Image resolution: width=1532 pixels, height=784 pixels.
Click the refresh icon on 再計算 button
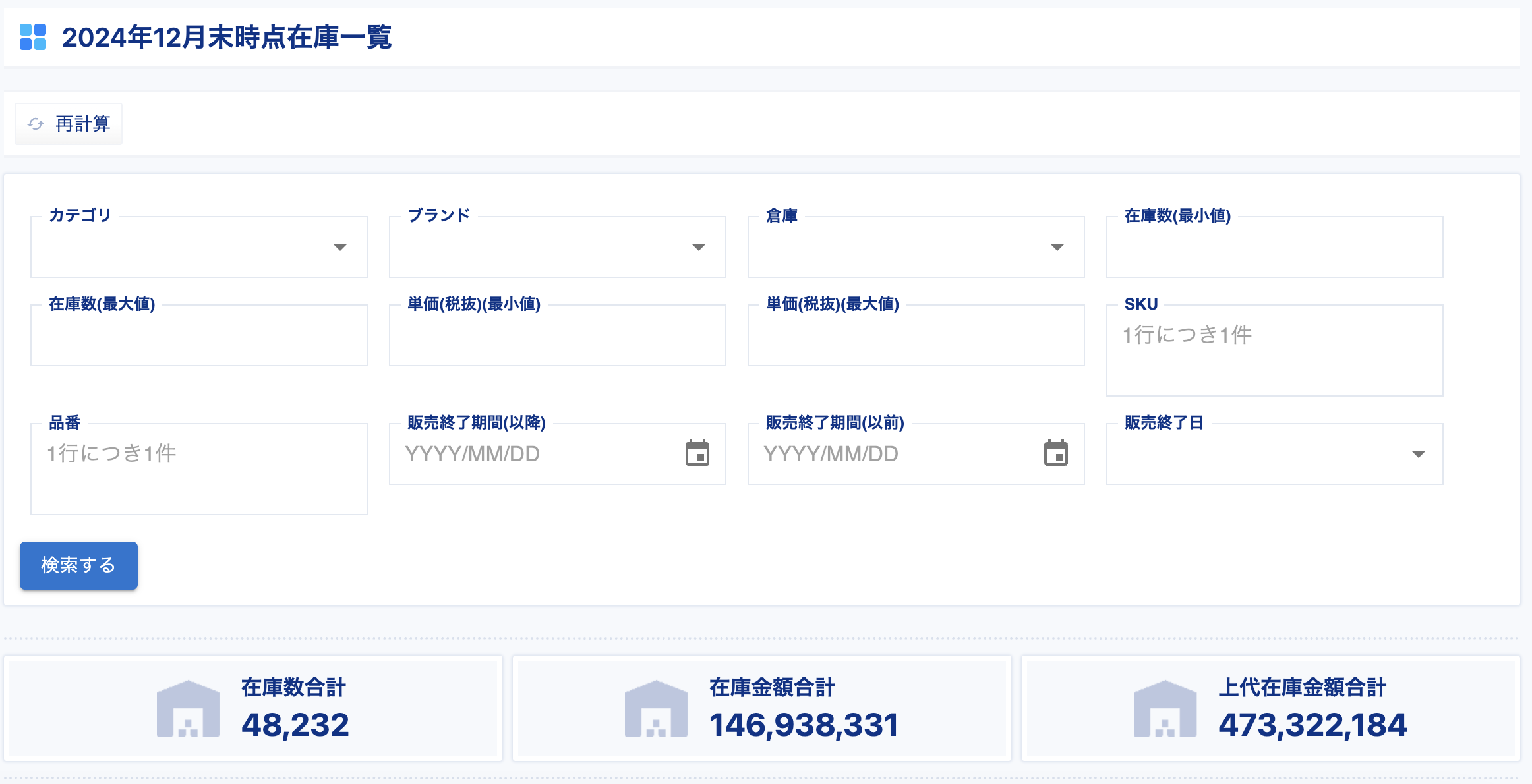click(x=36, y=124)
